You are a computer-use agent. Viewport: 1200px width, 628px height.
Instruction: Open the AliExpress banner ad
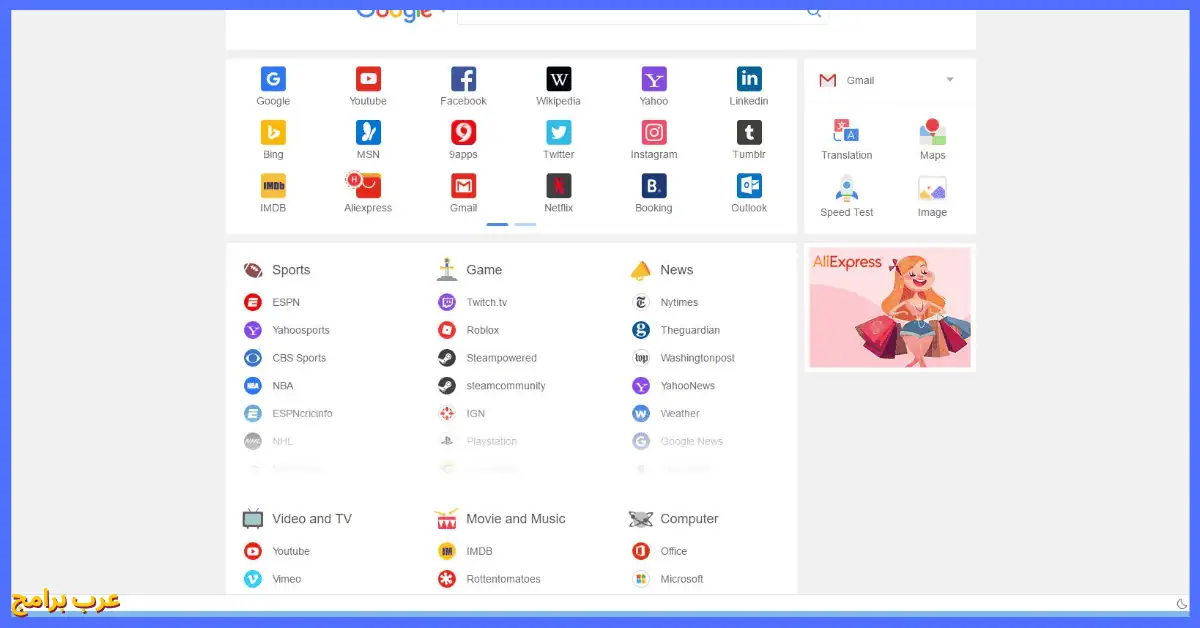coord(890,308)
